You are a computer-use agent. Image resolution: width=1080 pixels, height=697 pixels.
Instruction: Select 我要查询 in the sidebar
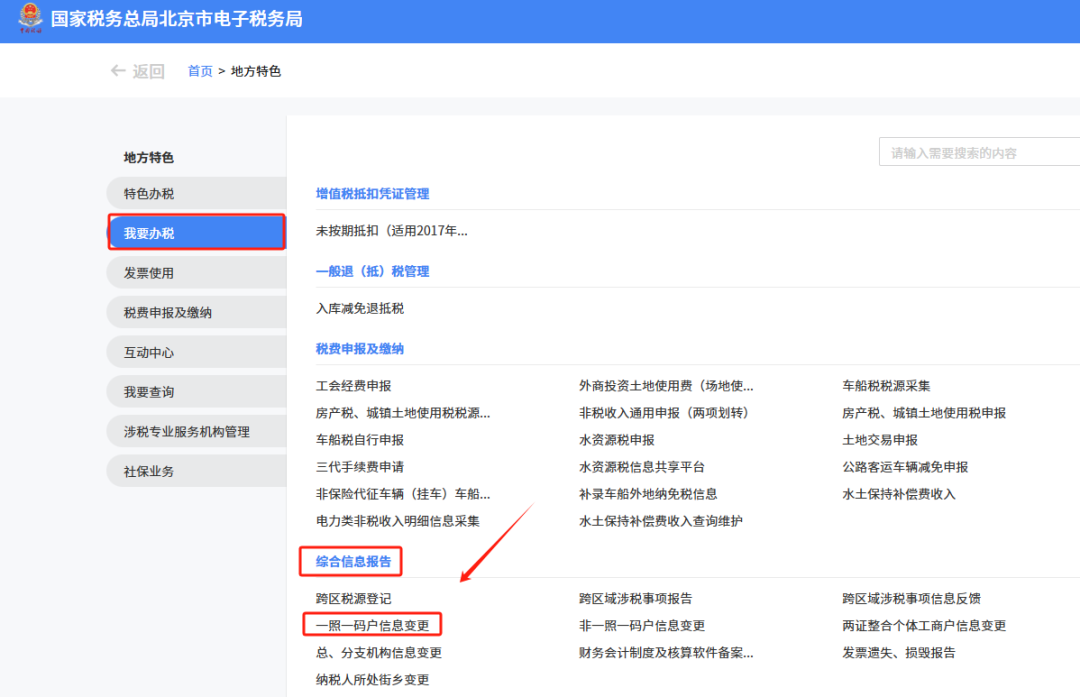click(196, 391)
